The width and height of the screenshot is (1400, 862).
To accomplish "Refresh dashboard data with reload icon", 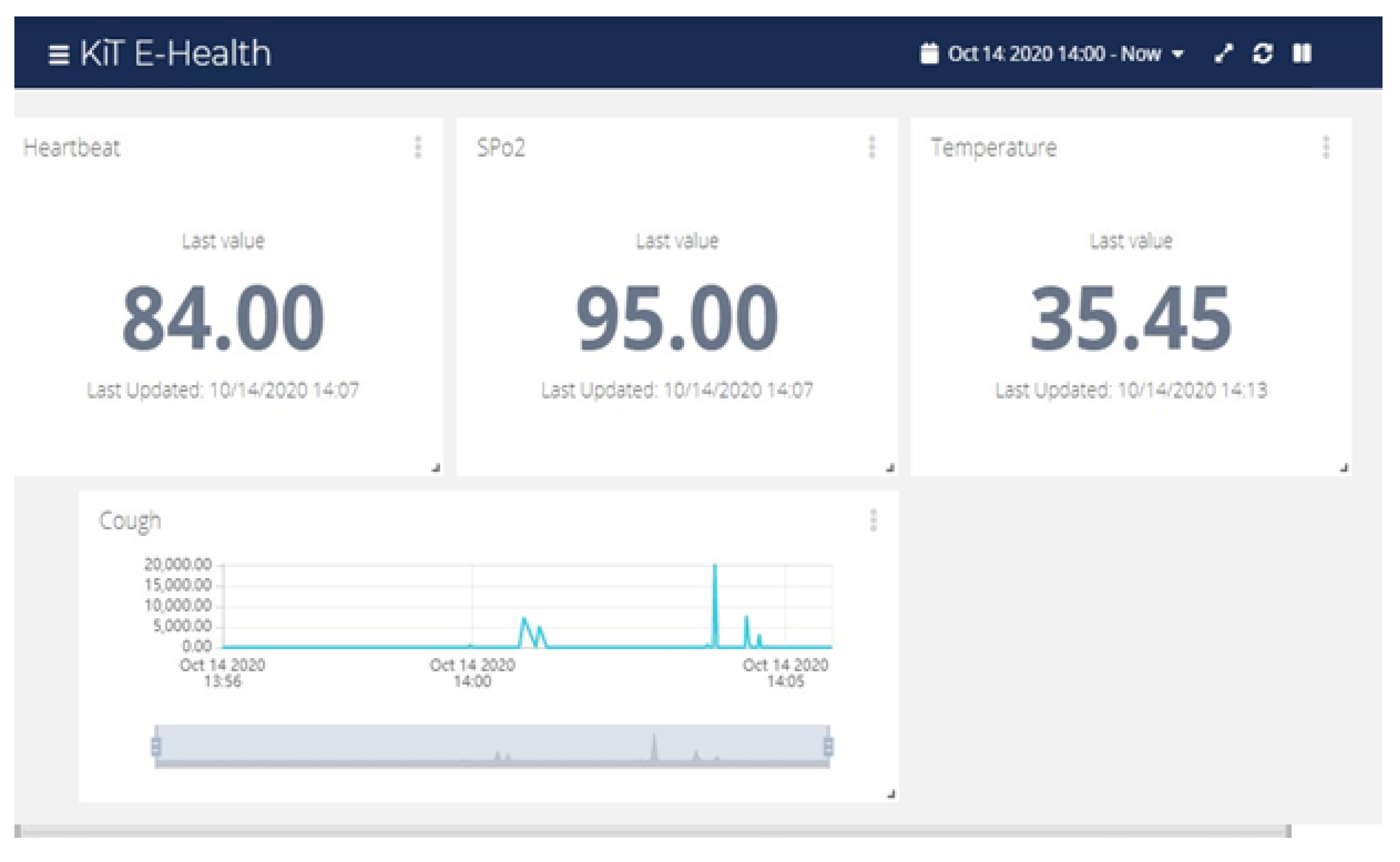I will (x=1262, y=53).
